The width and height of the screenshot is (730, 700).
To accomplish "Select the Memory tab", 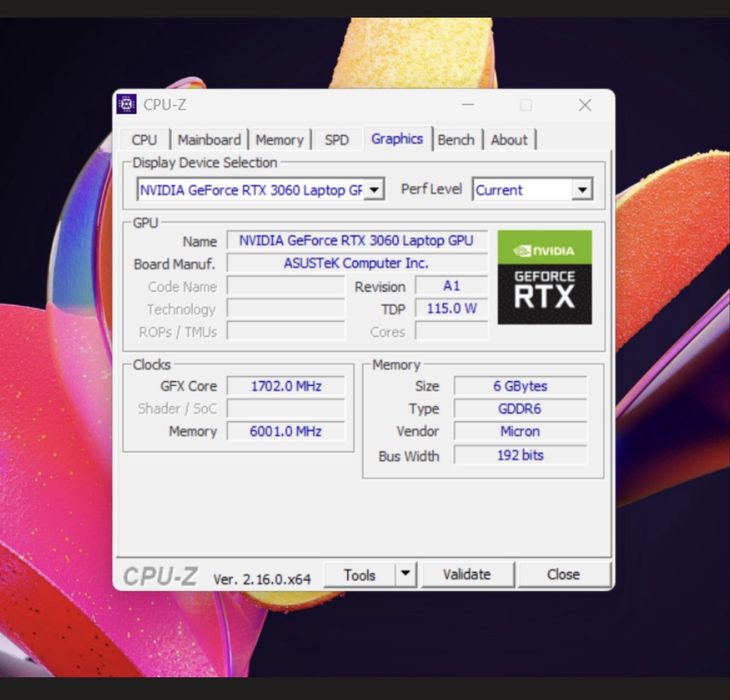I will pos(279,140).
